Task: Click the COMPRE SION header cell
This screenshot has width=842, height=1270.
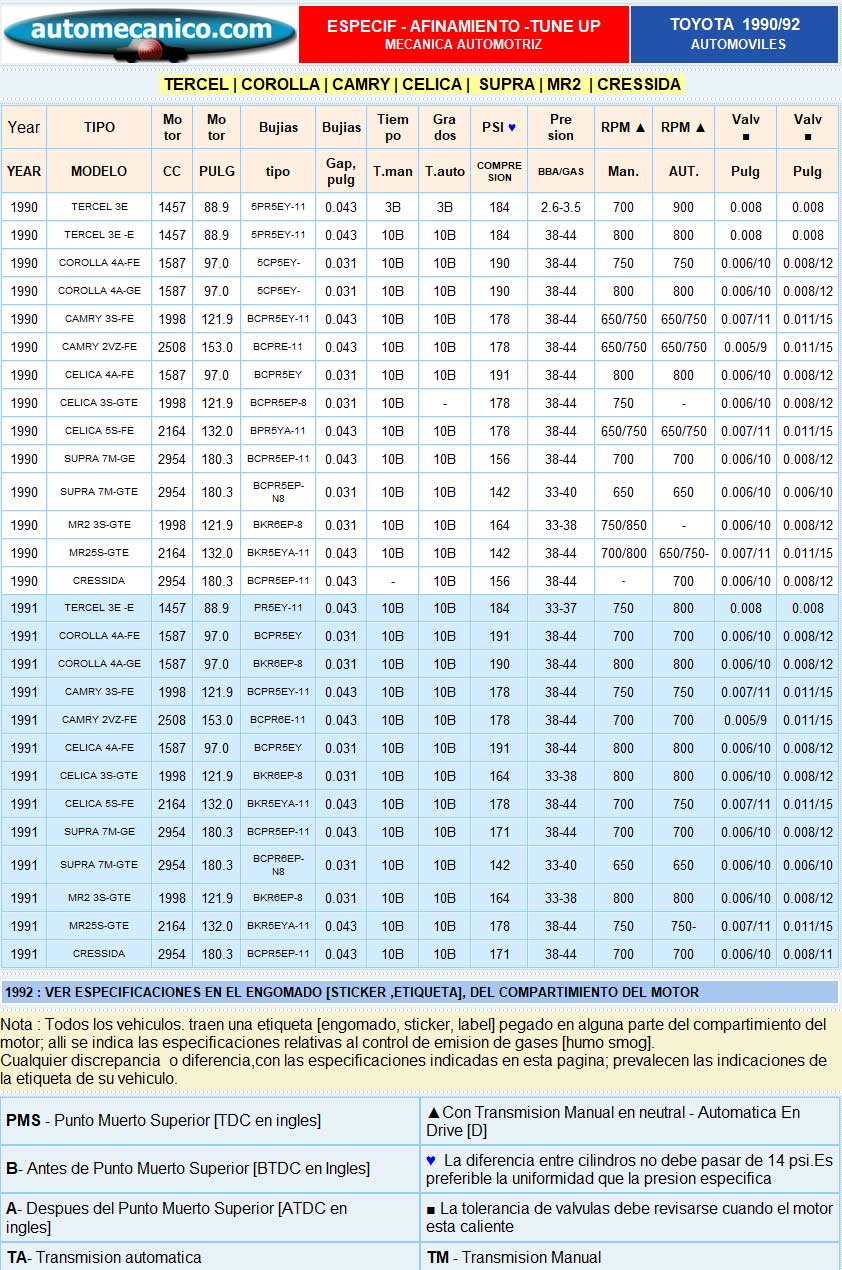Action: 499,171
